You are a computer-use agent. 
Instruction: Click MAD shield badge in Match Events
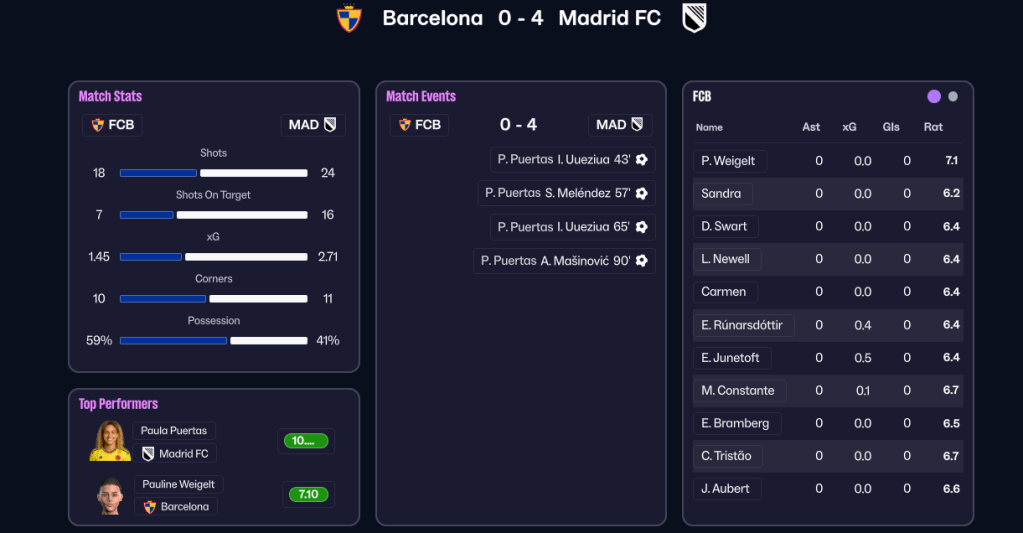[637, 125]
